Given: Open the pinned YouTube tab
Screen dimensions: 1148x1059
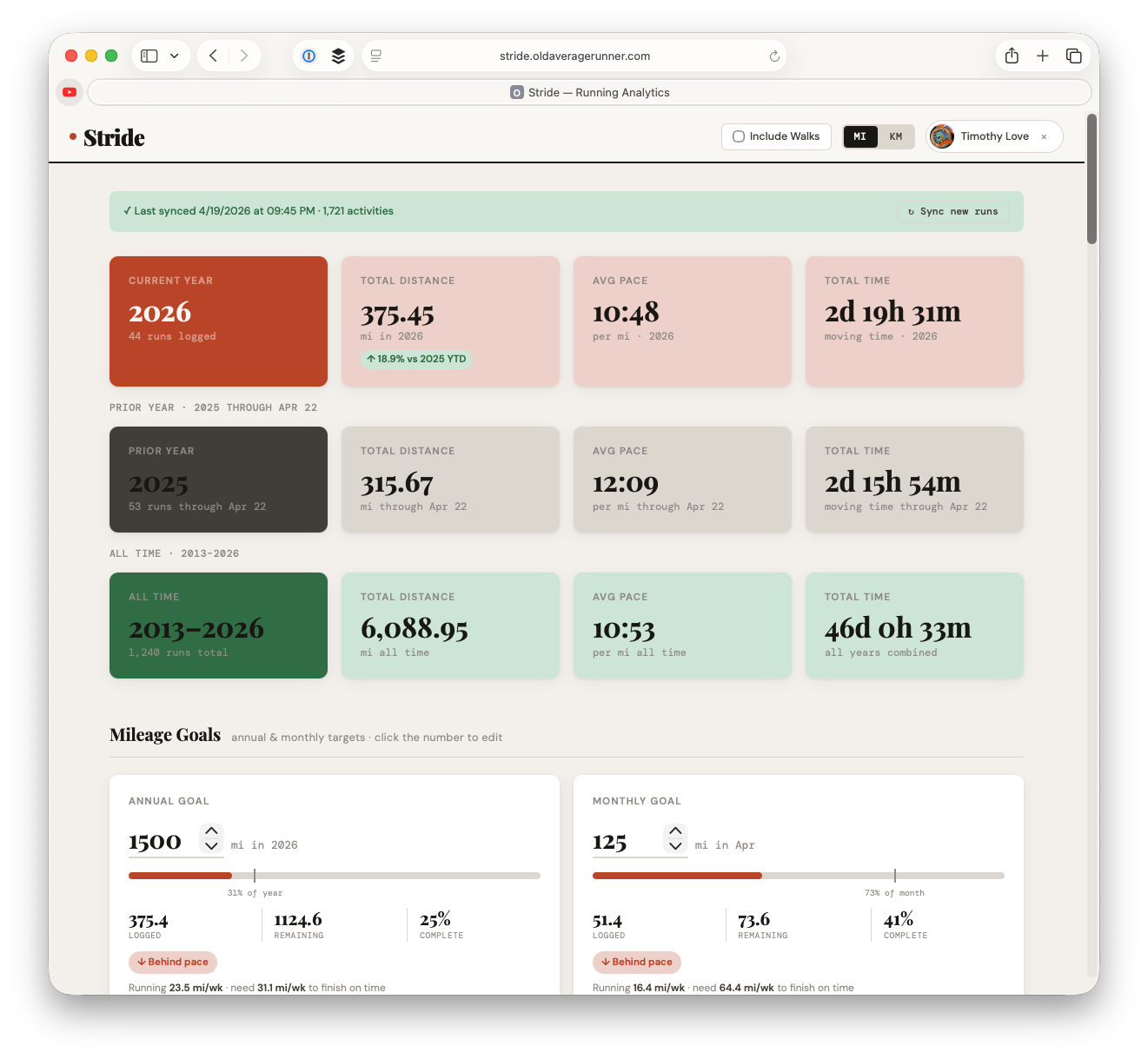Looking at the screenshot, I should (x=70, y=92).
